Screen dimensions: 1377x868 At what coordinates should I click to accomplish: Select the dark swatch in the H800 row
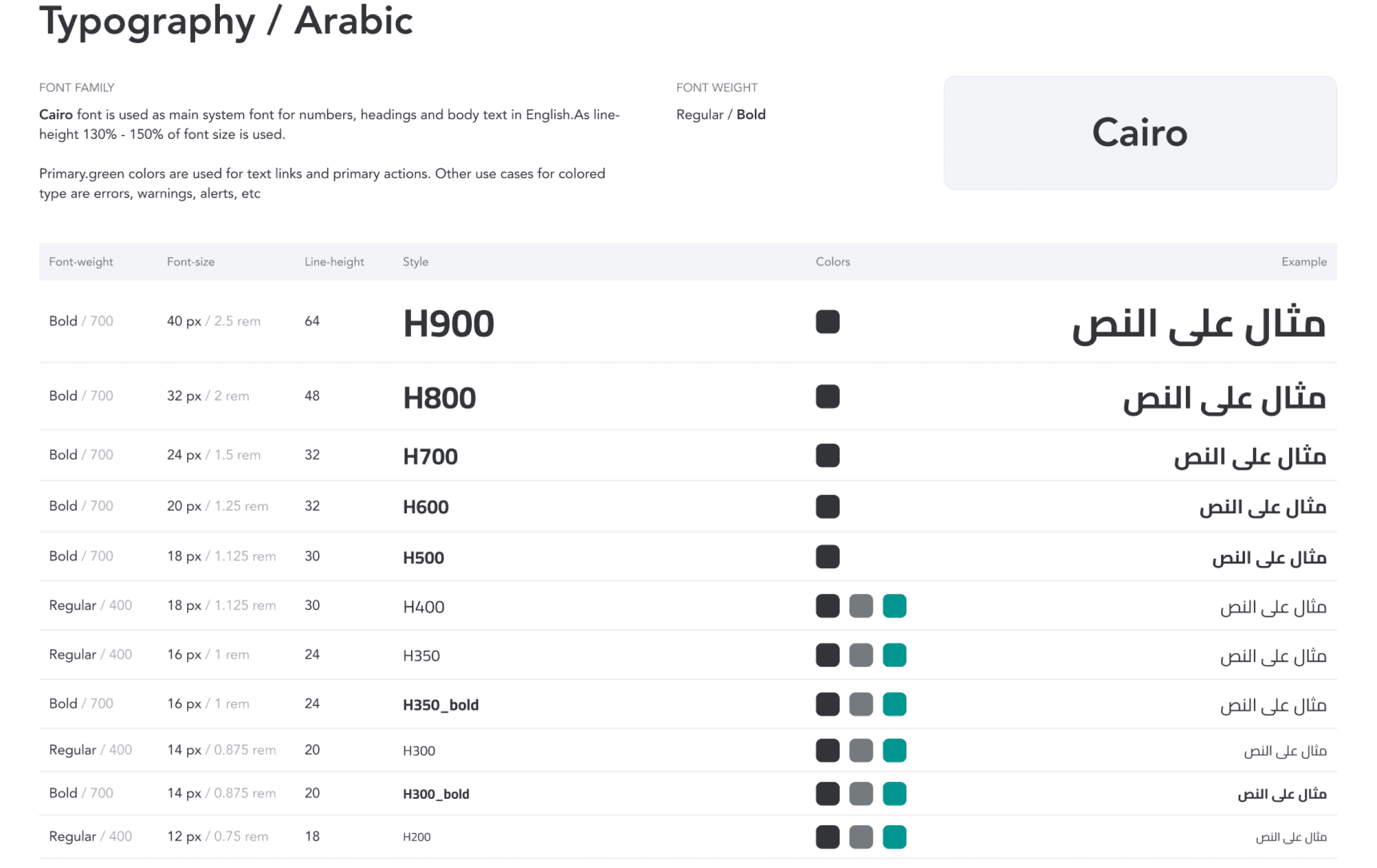[x=827, y=396]
